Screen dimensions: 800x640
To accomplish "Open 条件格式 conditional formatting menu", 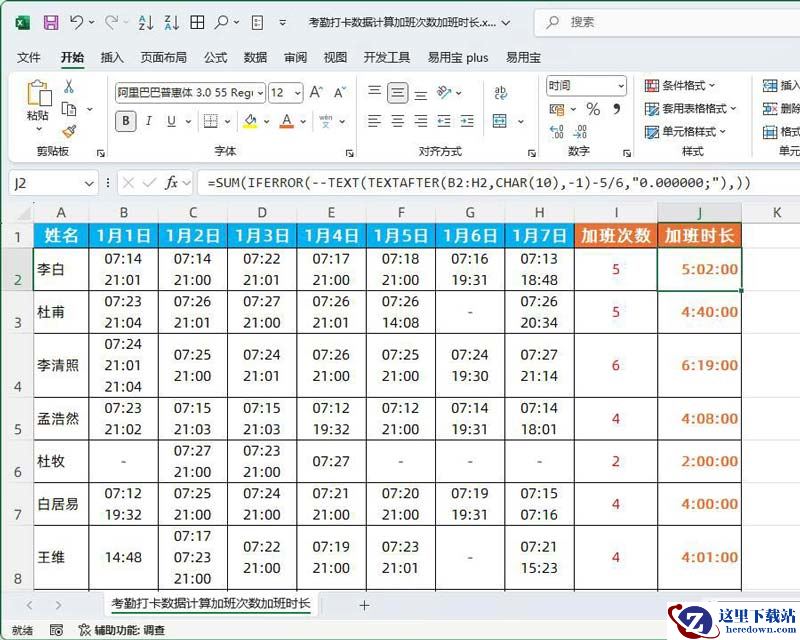I will click(x=680, y=85).
